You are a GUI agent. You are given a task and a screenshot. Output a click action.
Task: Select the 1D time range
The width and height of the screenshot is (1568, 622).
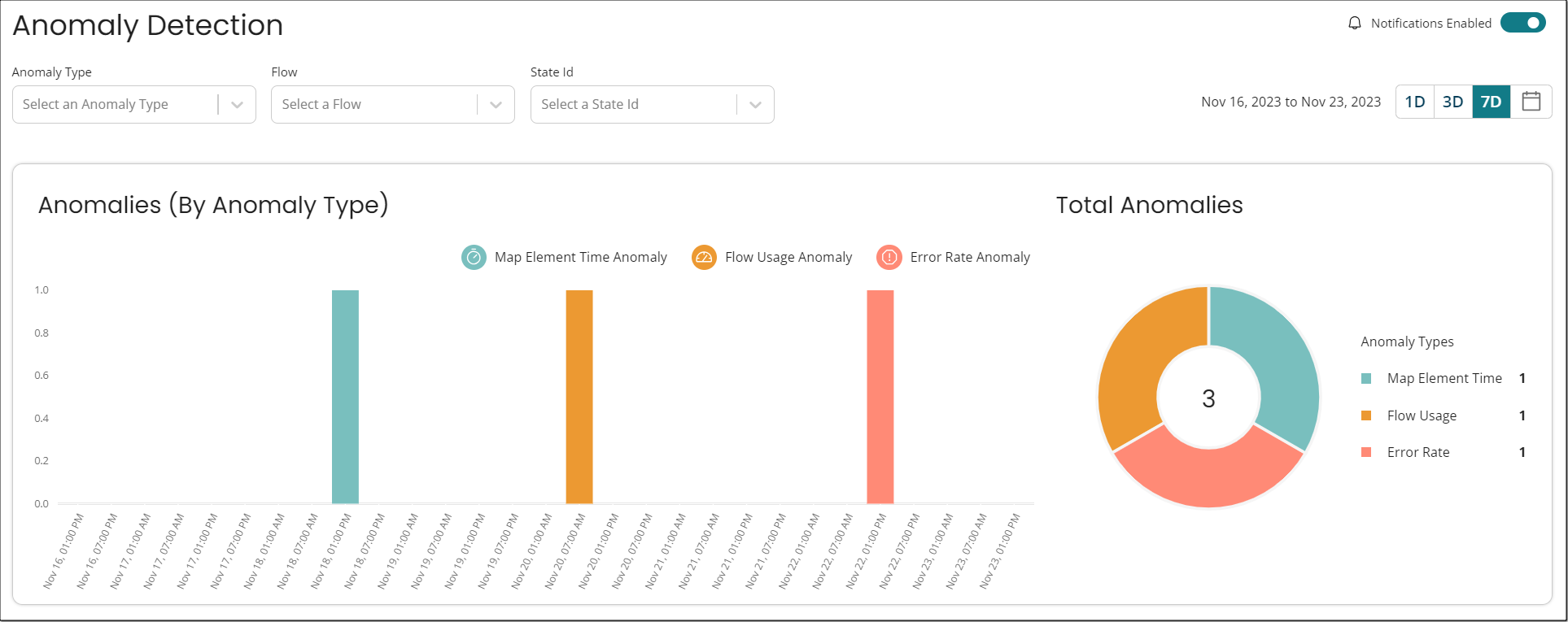(1415, 102)
